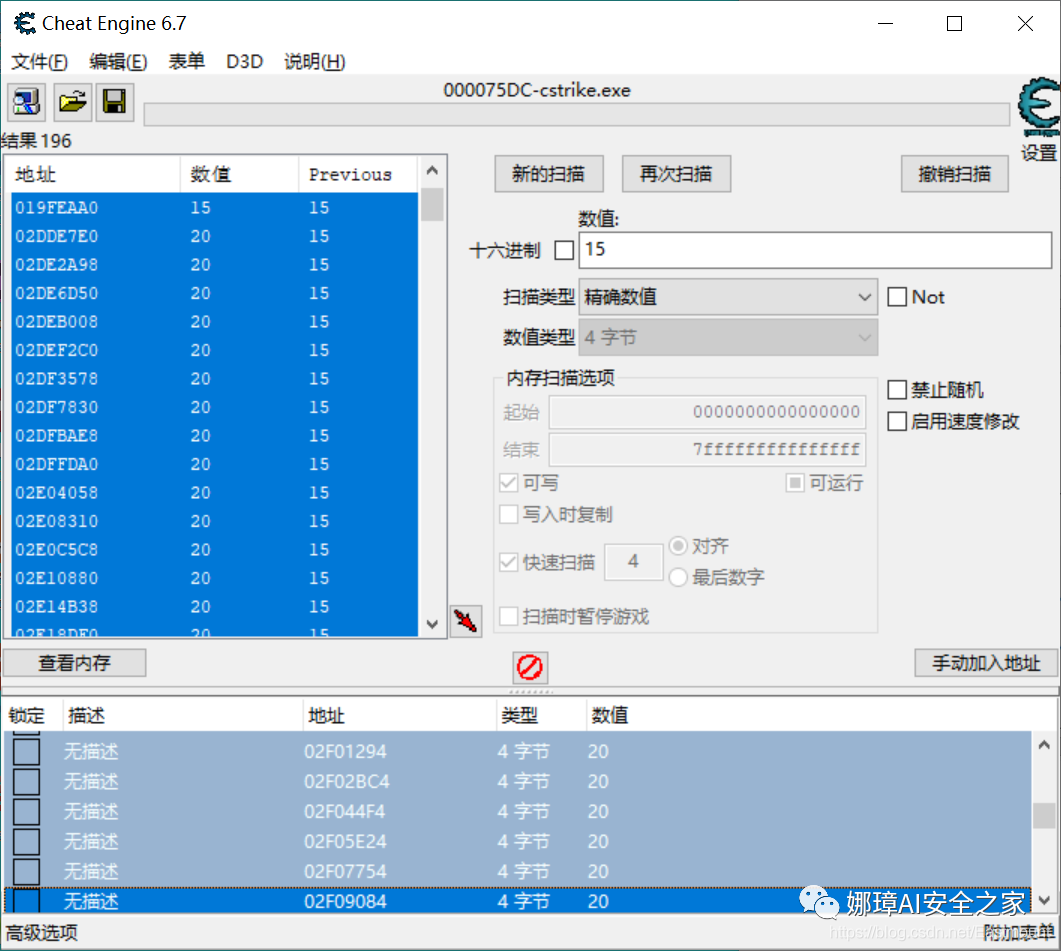Click the address table scroll up arrow
This screenshot has height=951, width=1061.
coord(1044,745)
